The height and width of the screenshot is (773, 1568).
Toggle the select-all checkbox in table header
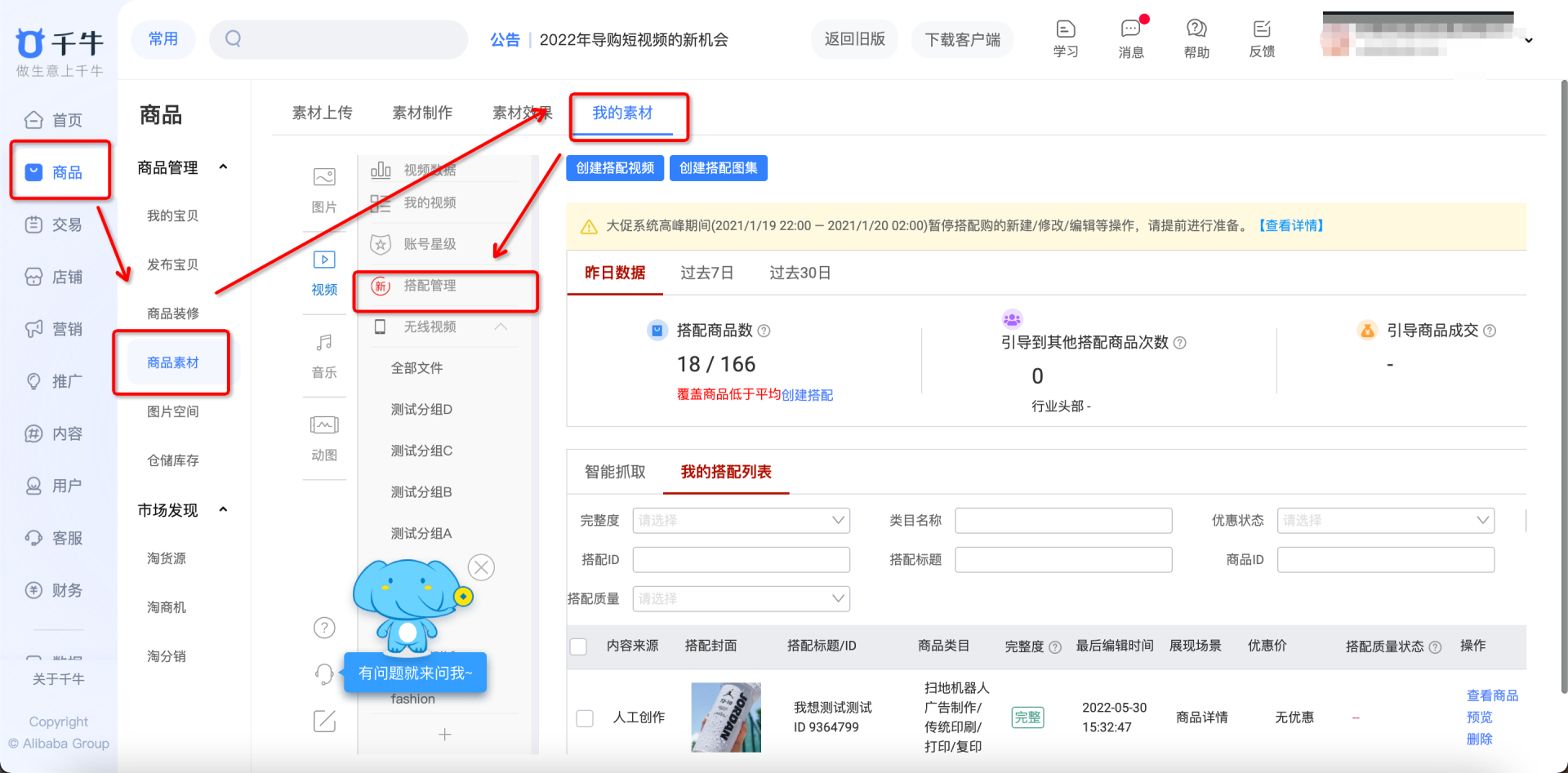pos(578,646)
